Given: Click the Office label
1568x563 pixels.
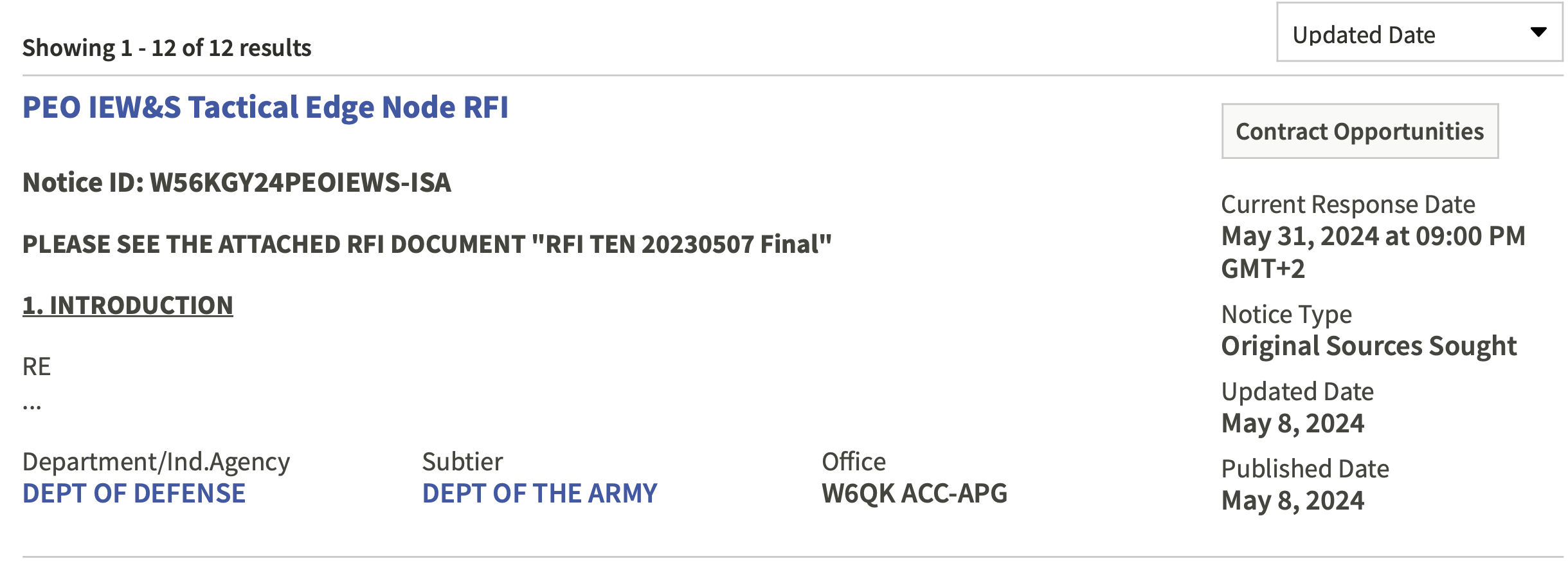Looking at the screenshot, I should pos(853,462).
